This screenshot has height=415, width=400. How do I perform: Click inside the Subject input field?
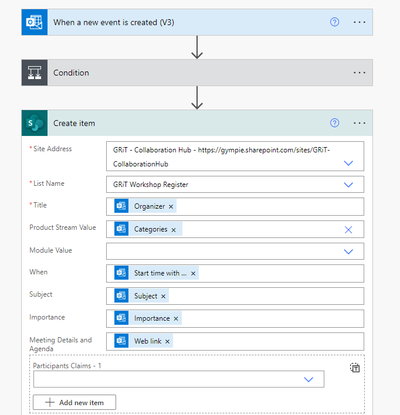click(235, 296)
